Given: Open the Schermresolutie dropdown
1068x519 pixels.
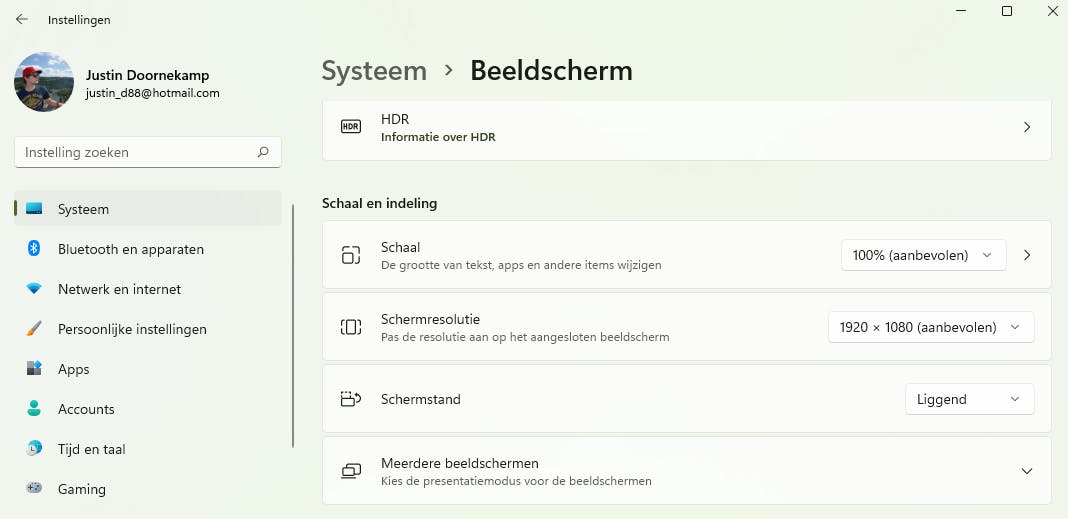Looking at the screenshot, I should tap(930, 327).
